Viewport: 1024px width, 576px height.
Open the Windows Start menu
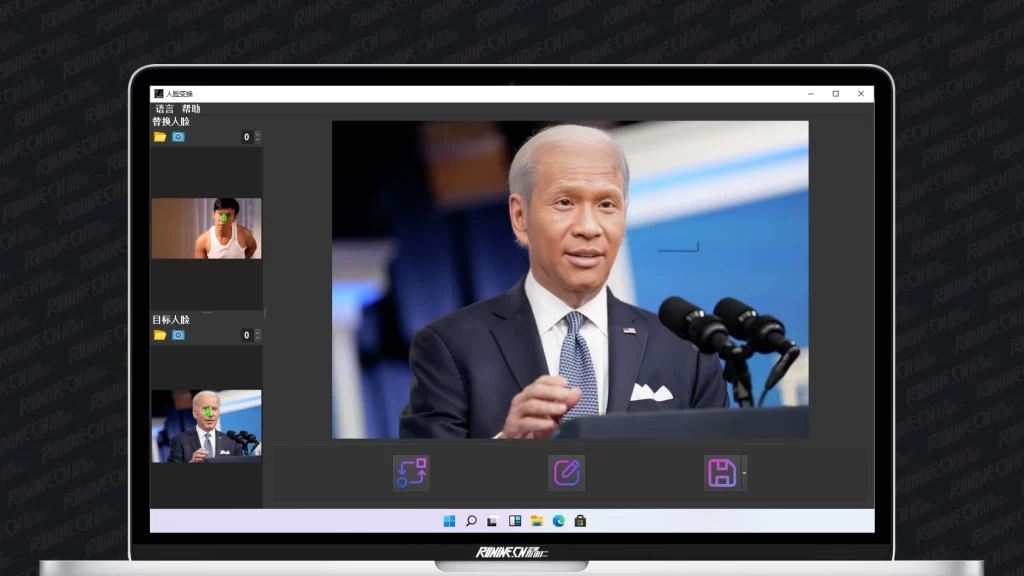tap(449, 521)
